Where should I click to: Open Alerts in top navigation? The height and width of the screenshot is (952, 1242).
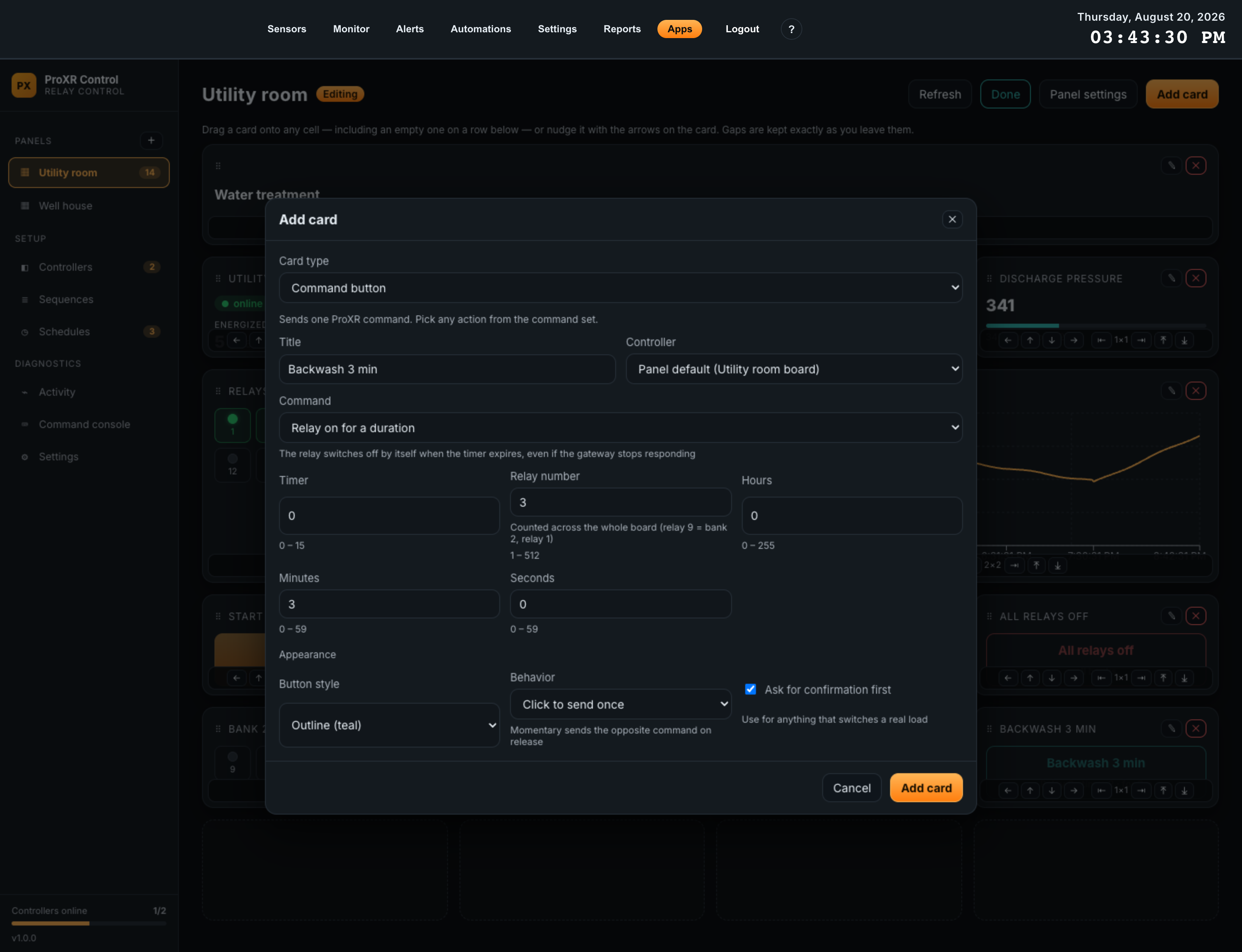[x=410, y=29]
